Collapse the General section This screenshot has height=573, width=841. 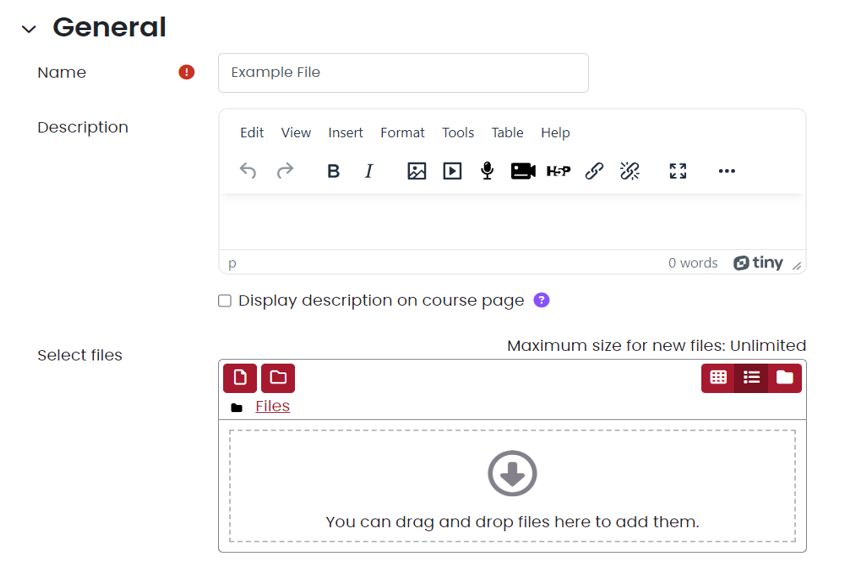[x=29, y=30]
